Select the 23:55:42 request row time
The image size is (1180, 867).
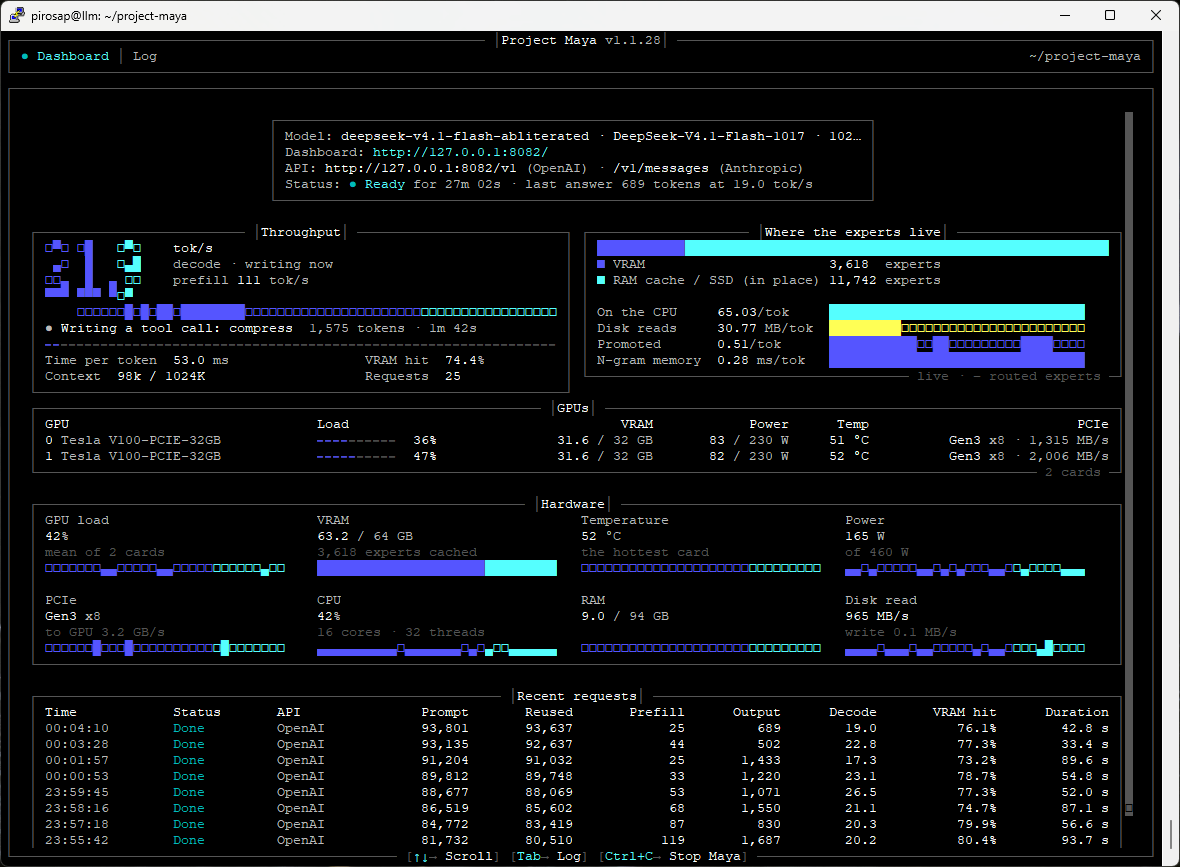click(x=77, y=841)
